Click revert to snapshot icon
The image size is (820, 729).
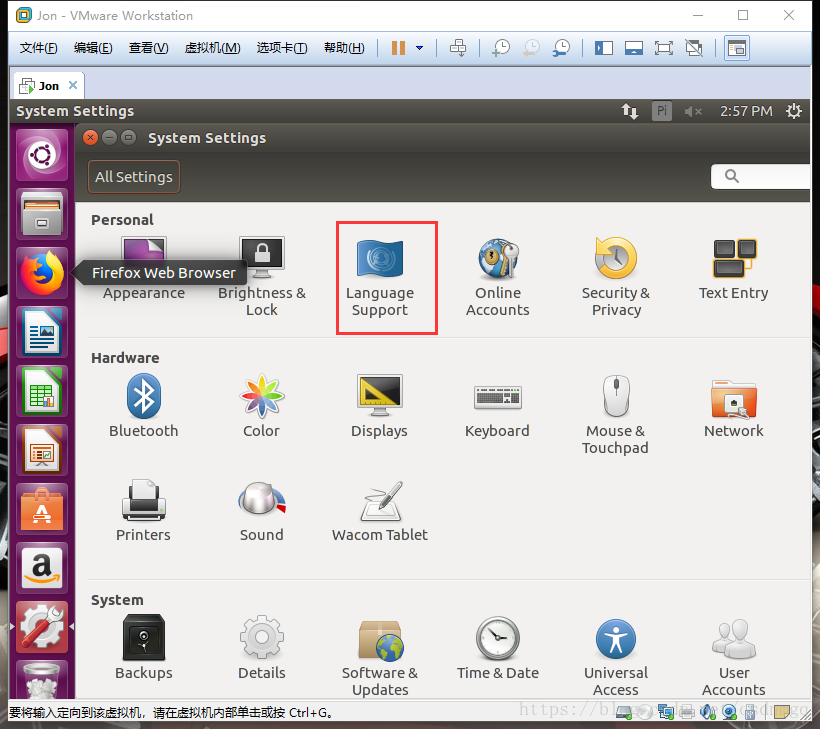tap(531, 48)
